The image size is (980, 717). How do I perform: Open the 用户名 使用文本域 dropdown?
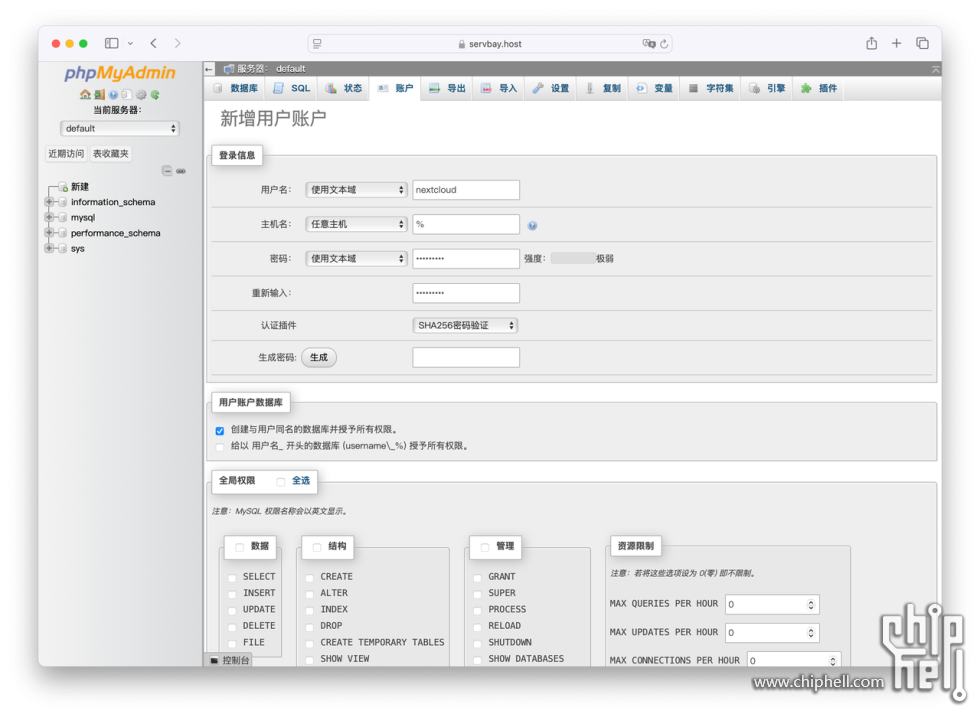point(356,189)
